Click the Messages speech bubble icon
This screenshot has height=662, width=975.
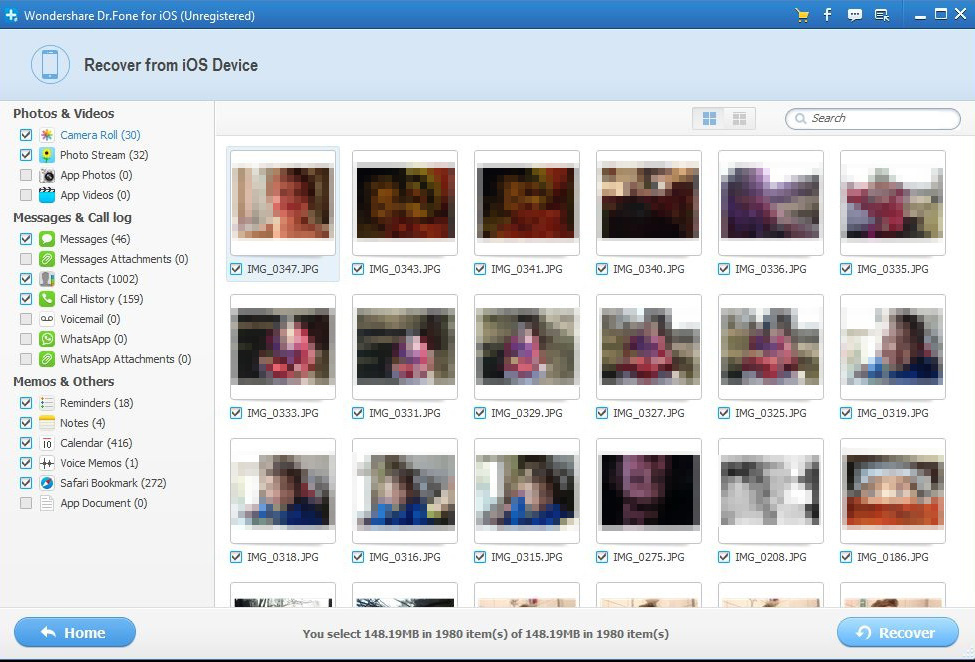(x=47, y=239)
